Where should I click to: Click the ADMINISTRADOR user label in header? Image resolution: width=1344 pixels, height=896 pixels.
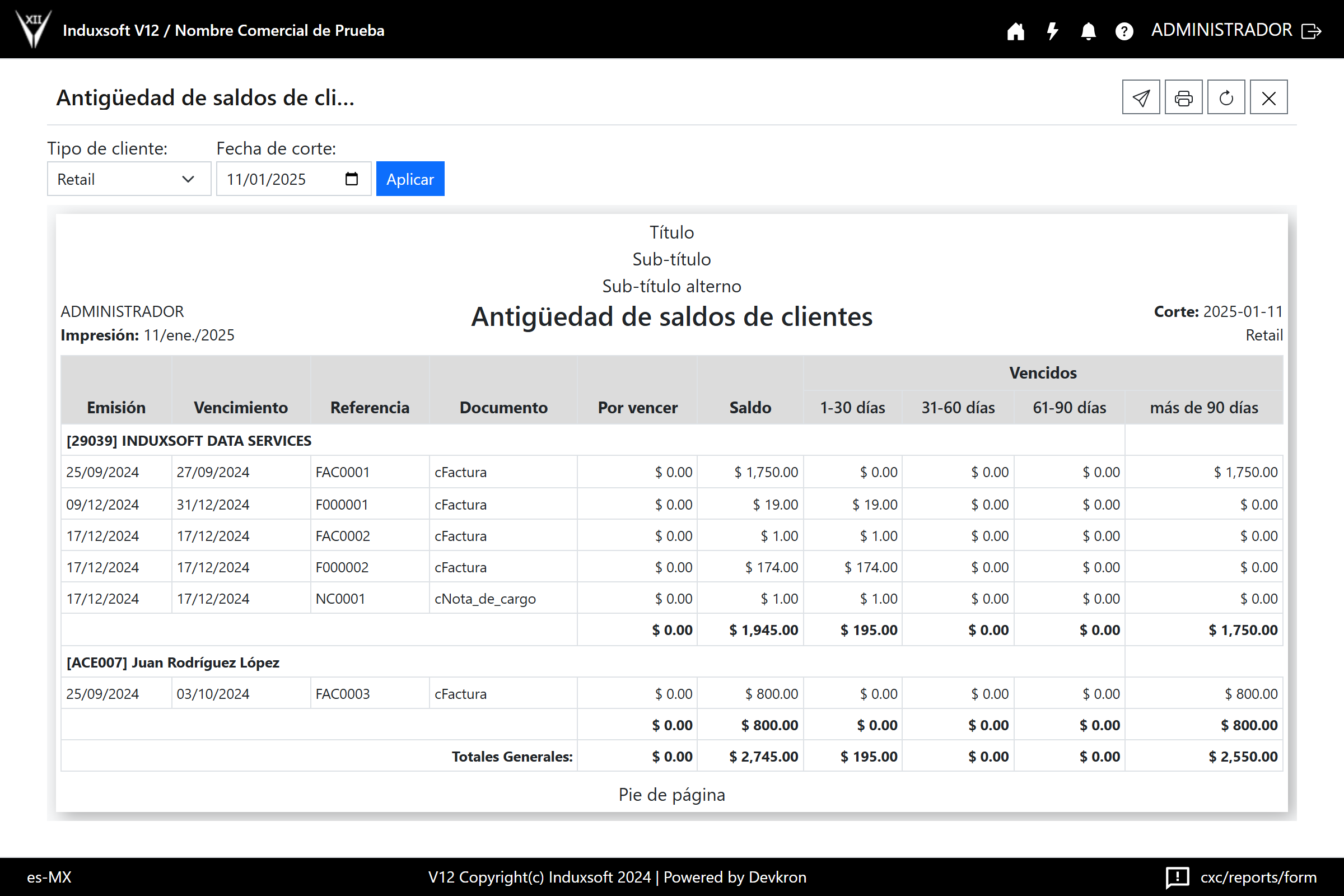pyautogui.click(x=1221, y=30)
